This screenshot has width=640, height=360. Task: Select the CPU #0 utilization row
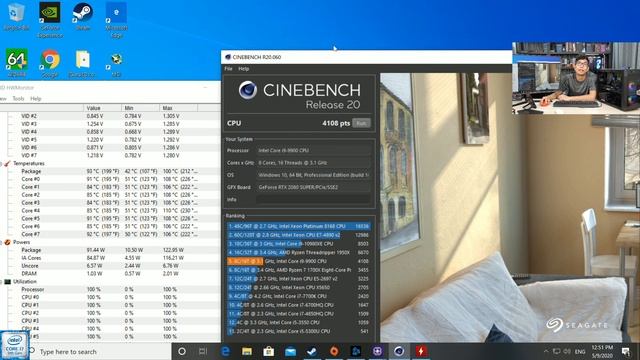click(110, 297)
